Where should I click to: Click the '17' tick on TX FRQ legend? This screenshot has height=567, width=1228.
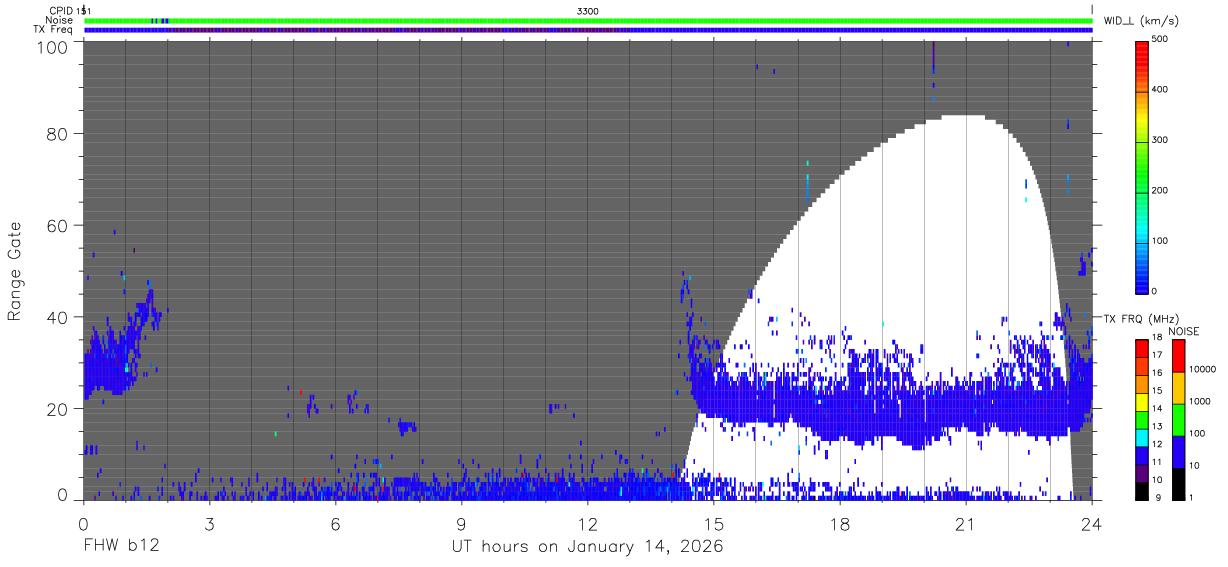(1159, 356)
